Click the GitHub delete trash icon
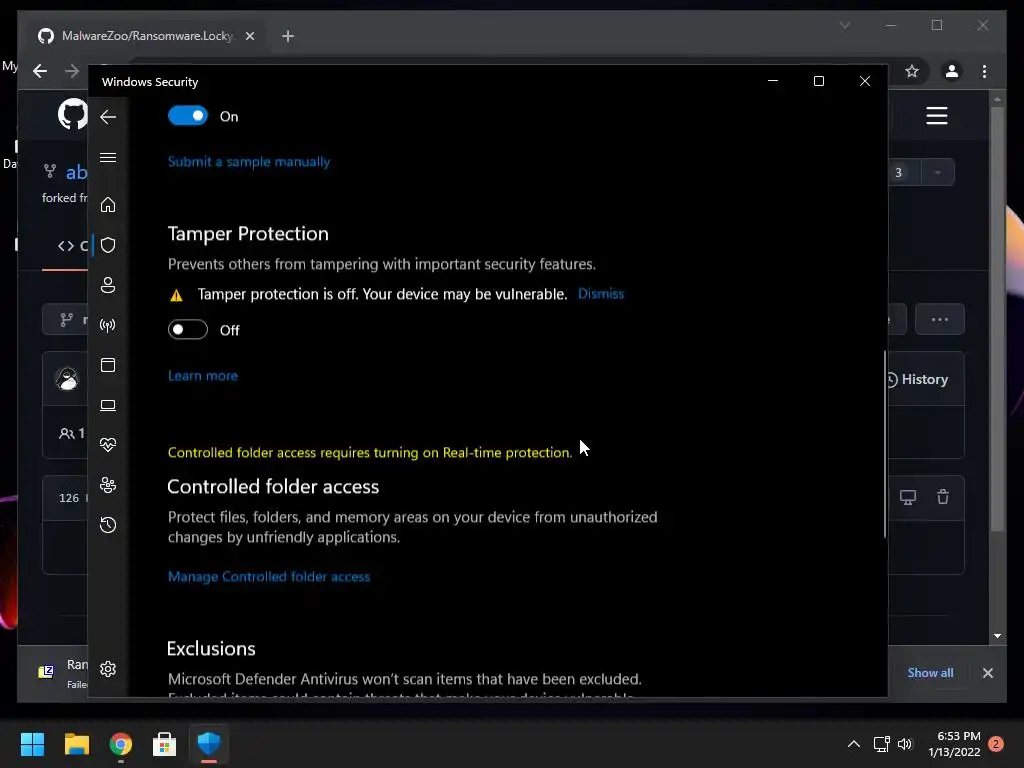1024x768 pixels. pos(942,497)
